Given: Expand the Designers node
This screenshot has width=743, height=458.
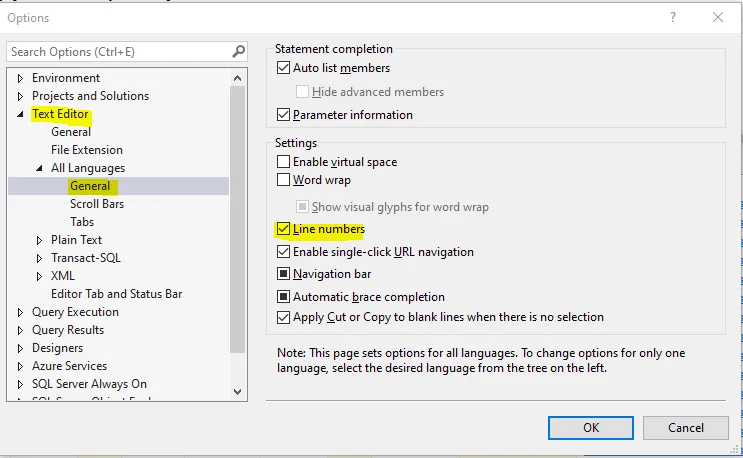Looking at the screenshot, I should coord(20,348).
